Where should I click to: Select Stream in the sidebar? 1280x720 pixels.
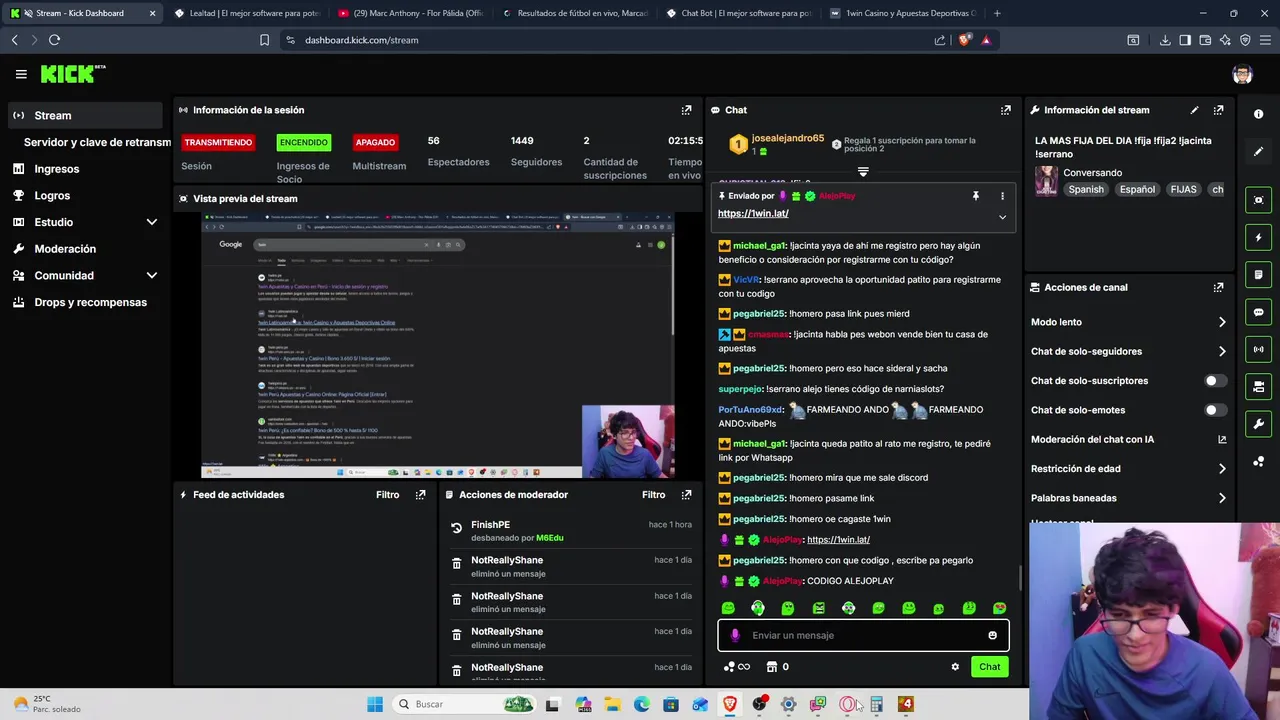84,115
